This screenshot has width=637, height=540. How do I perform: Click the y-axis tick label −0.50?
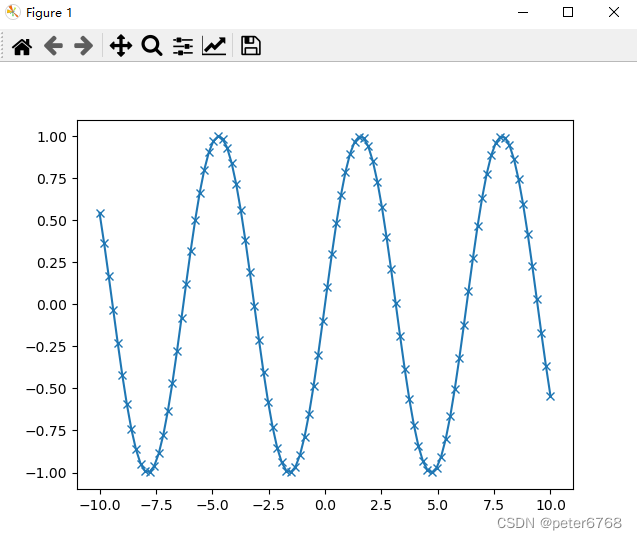point(46,389)
